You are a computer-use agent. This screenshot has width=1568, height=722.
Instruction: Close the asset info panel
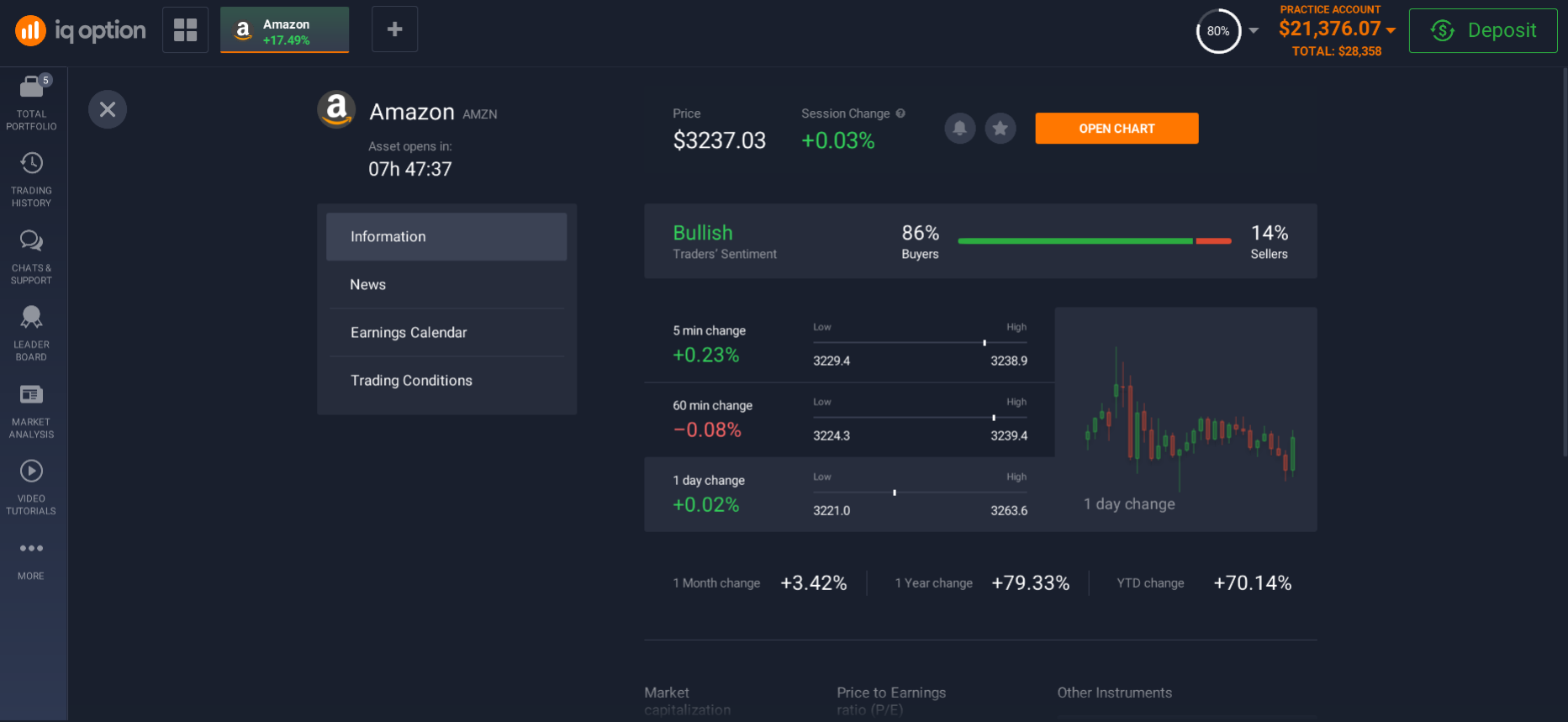(108, 109)
